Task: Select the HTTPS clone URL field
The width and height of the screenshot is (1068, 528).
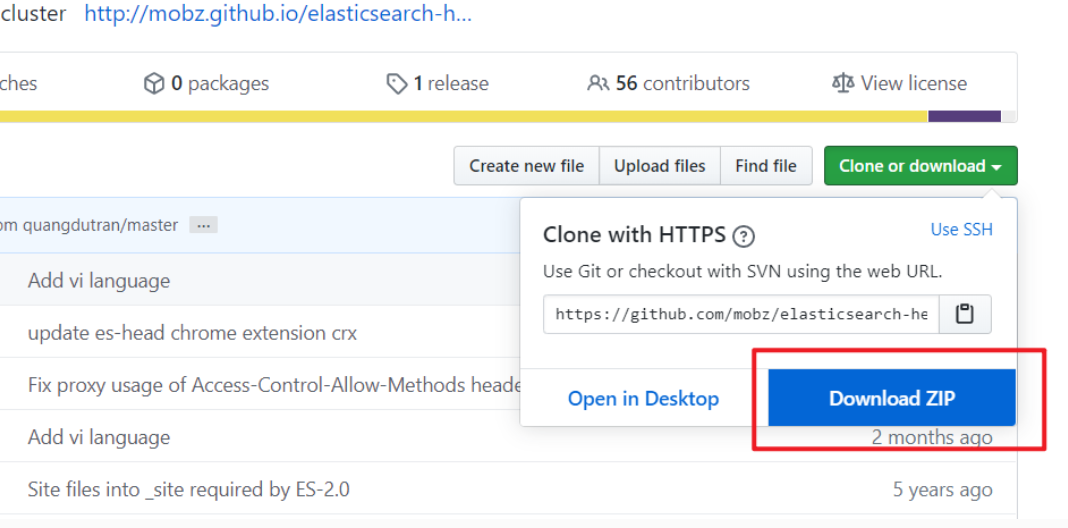Action: 741,314
